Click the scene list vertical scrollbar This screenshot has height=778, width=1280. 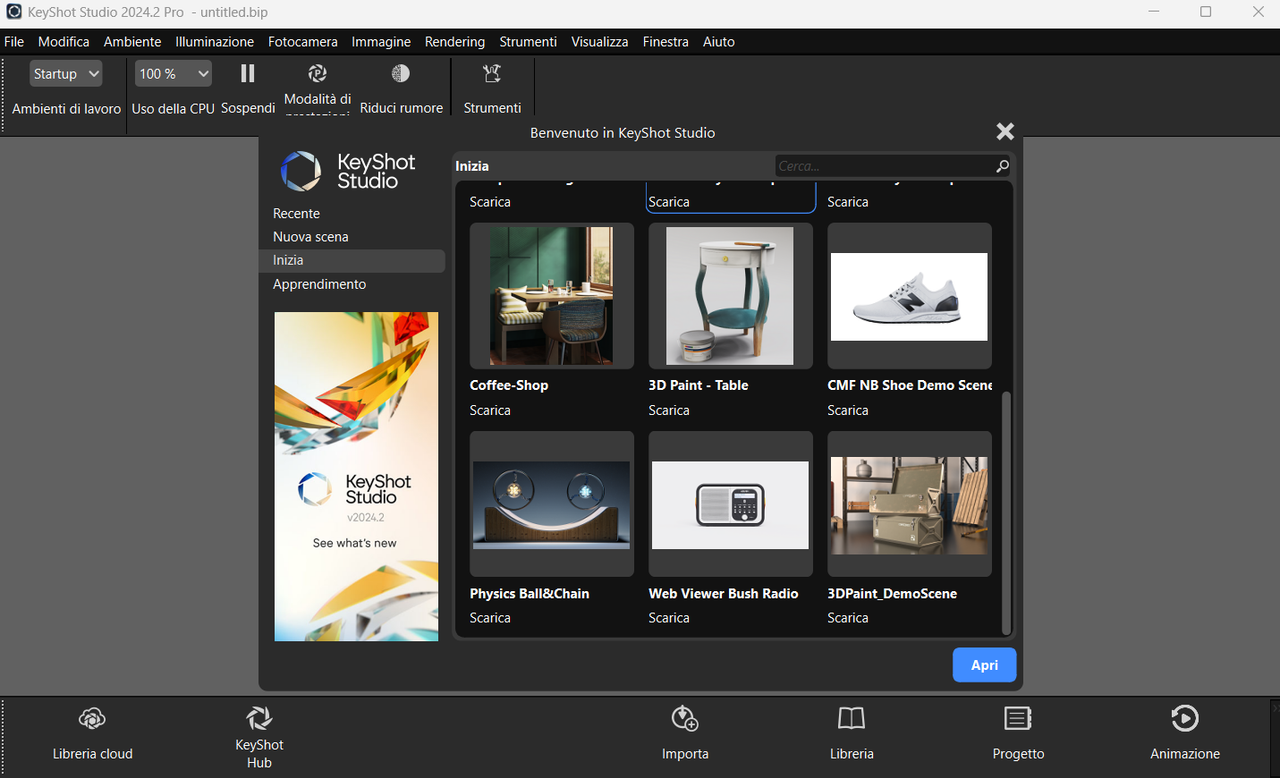(x=1006, y=512)
